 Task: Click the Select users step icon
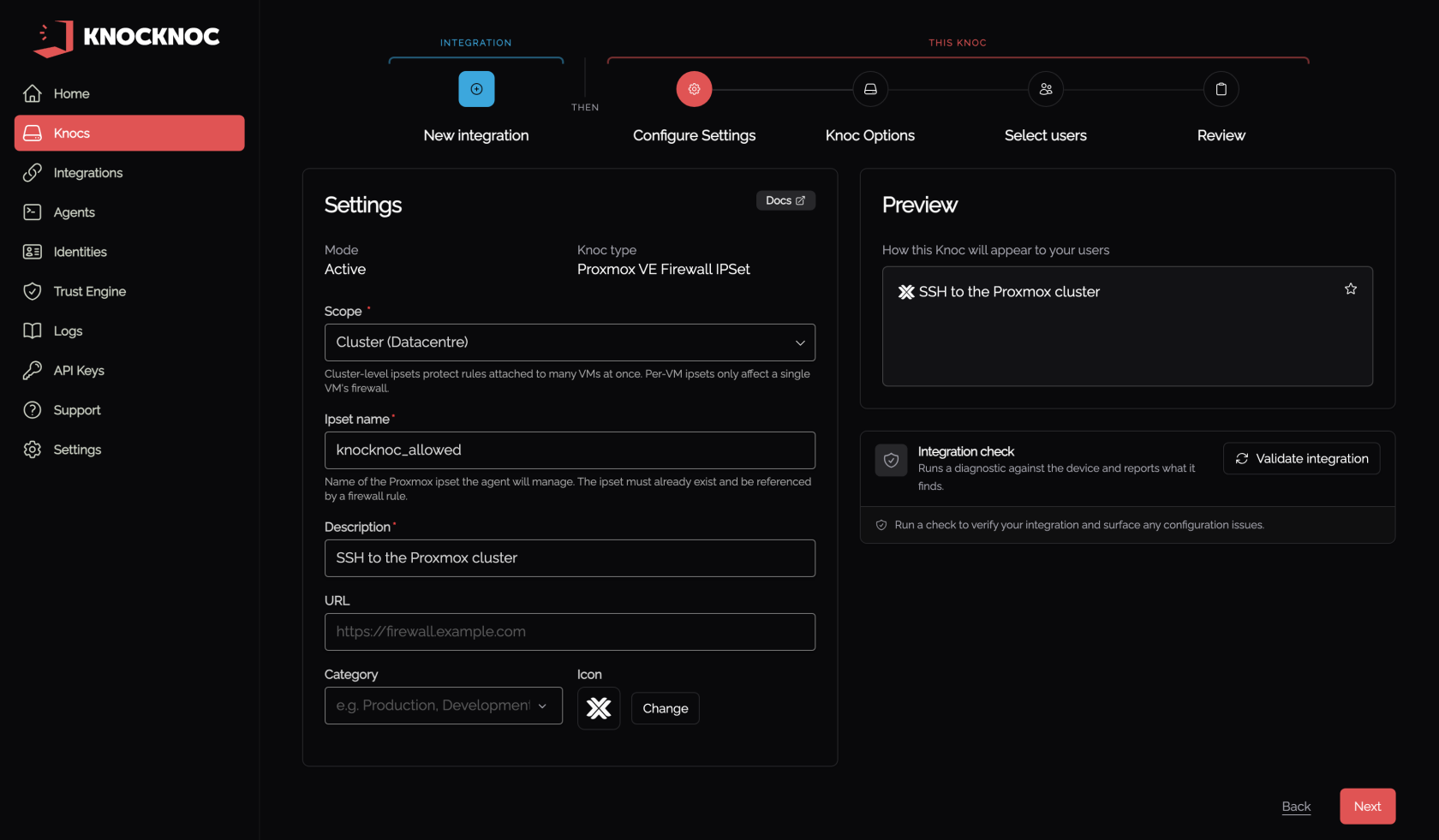coord(1046,89)
